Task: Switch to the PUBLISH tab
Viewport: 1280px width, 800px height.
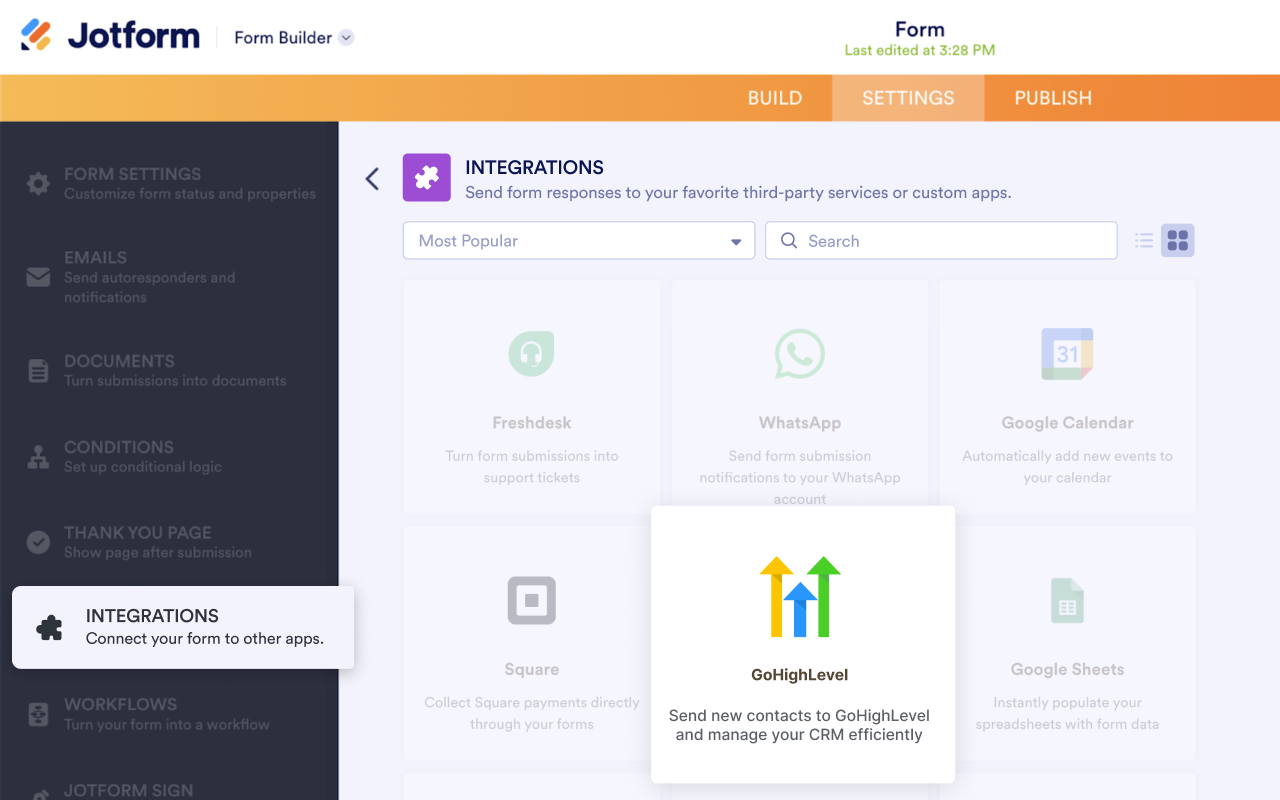Action: (x=1052, y=98)
